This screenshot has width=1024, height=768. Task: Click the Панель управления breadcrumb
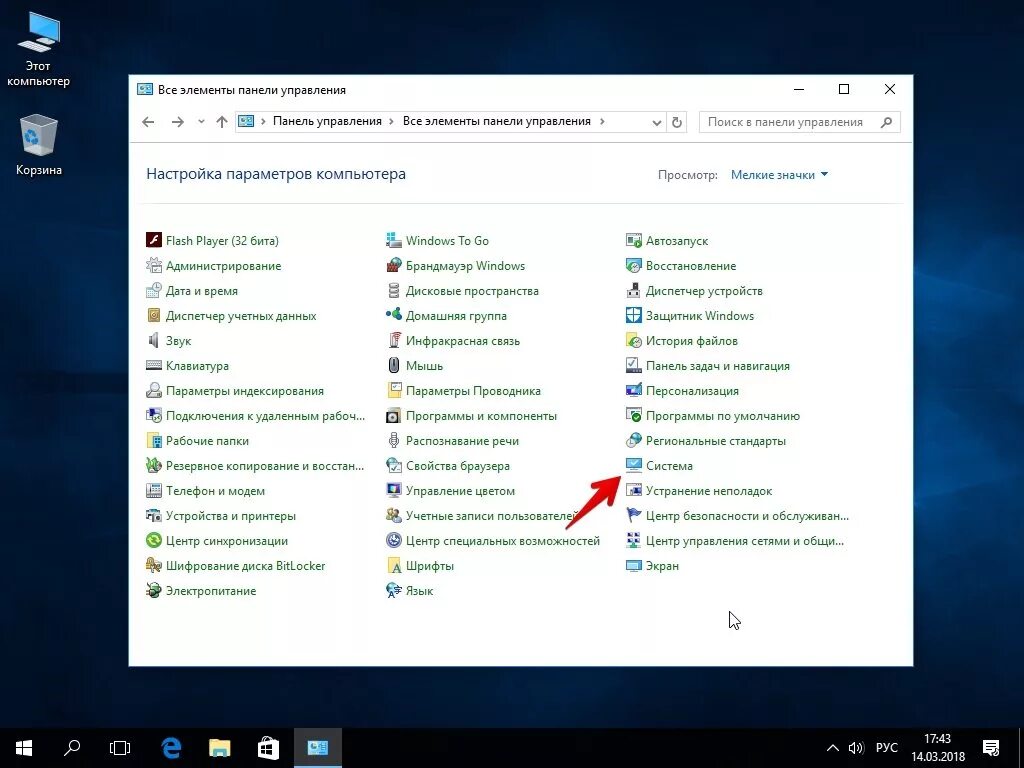click(327, 121)
